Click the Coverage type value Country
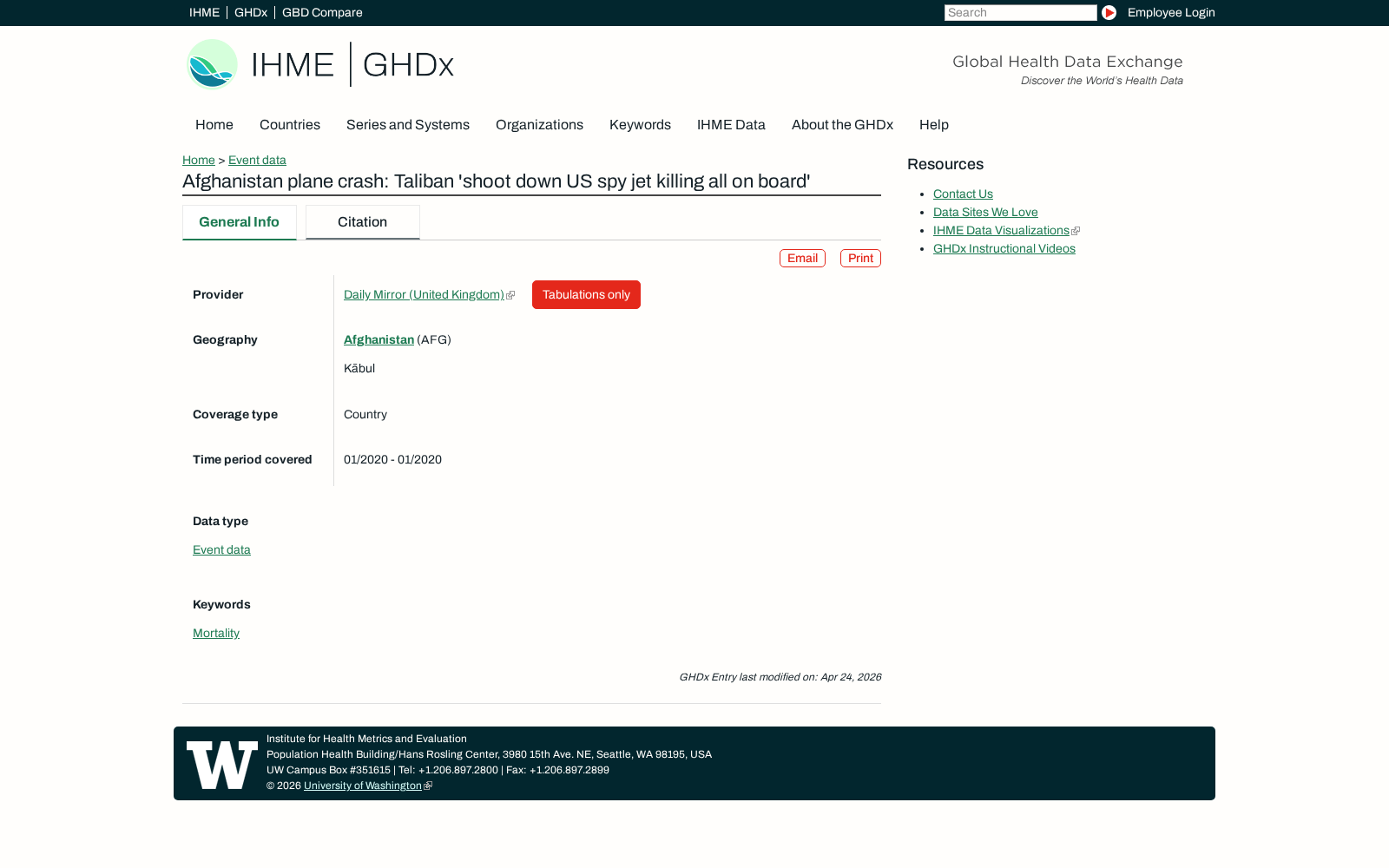The width and height of the screenshot is (1389, 868). pyautogui.click(x=365, y=415)
